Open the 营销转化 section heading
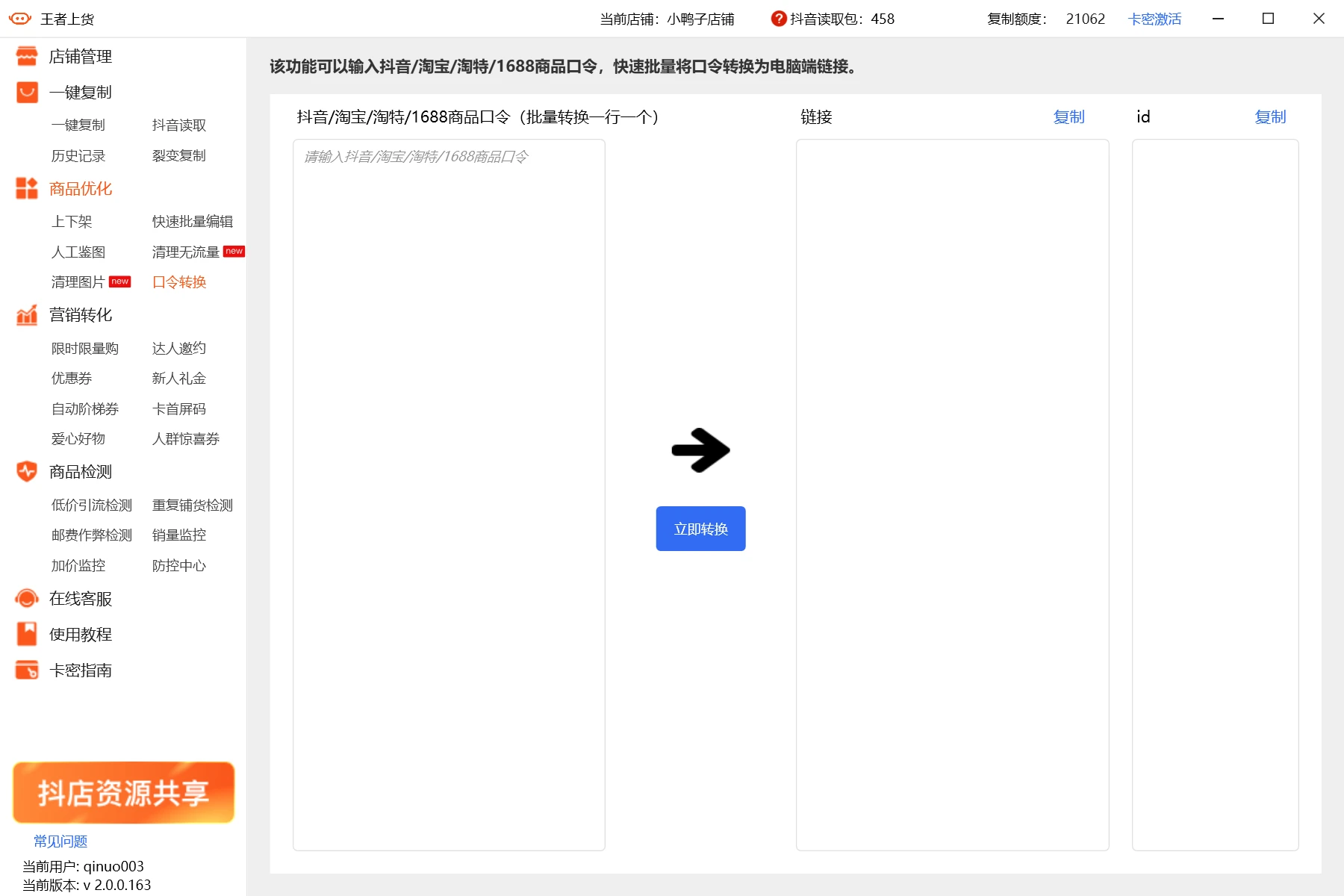The image size is (1344, 896). 81,315
